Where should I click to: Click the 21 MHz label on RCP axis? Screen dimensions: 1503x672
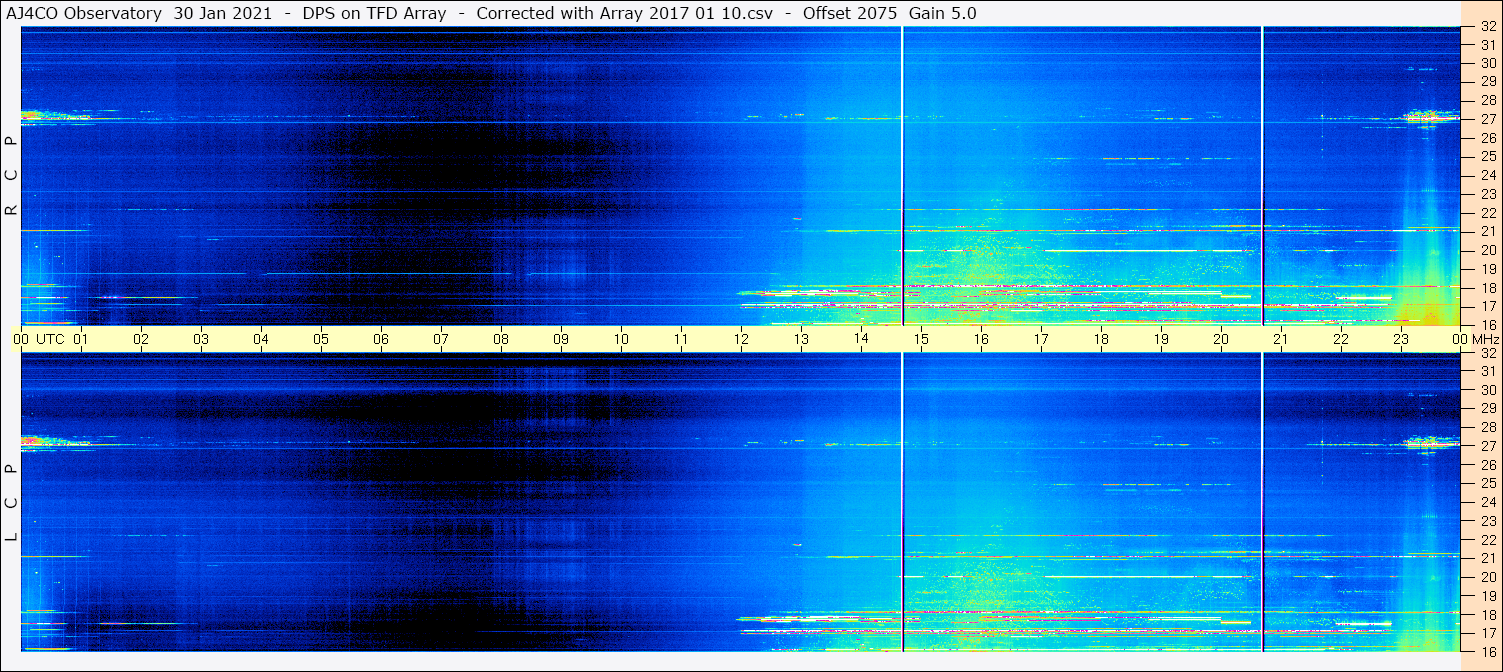(x=1487, y=231)
